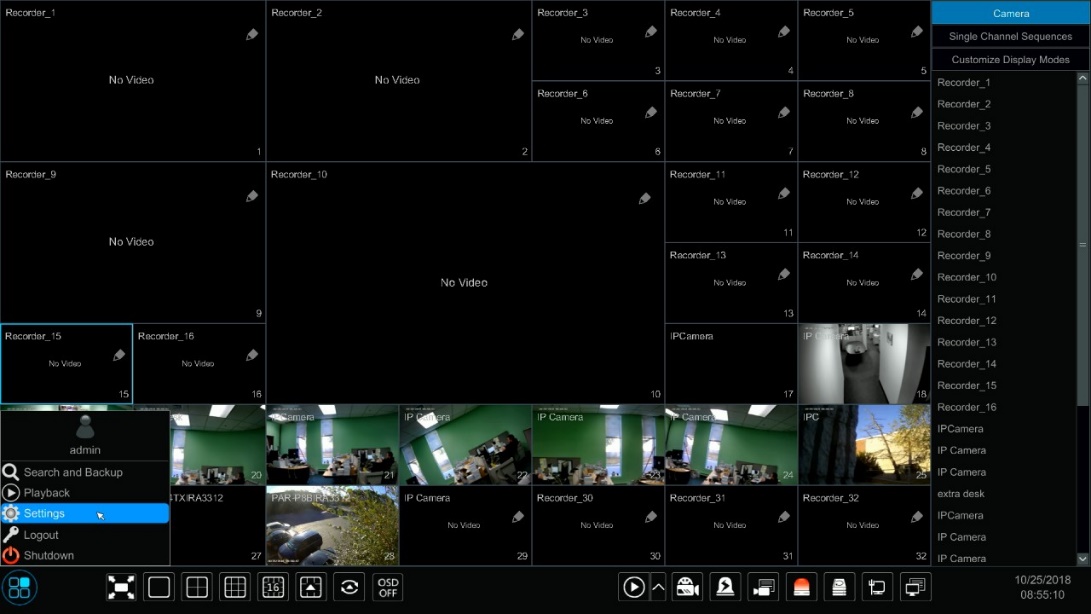Select Recorder_10 in the camera list

966,277
